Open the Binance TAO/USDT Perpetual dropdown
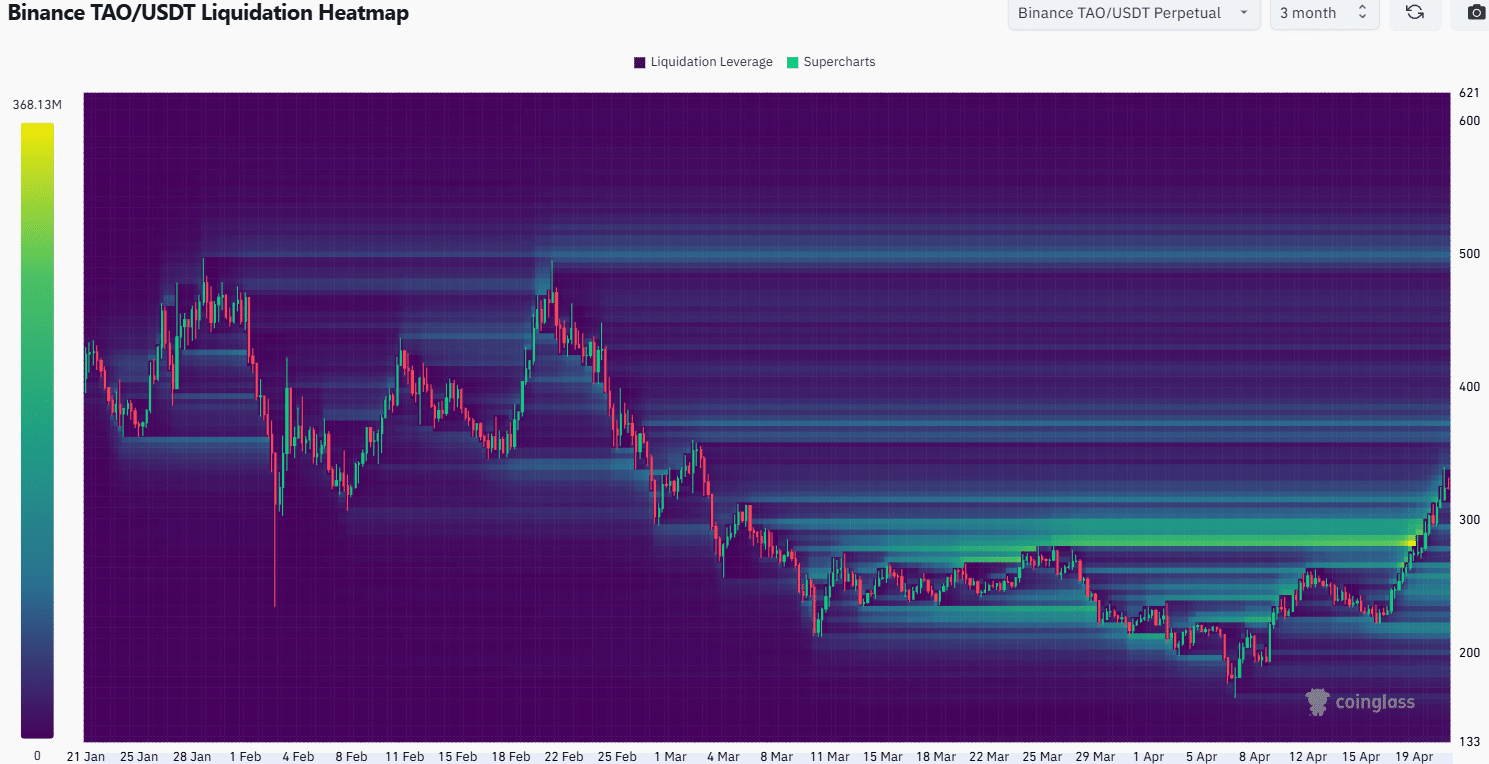This screenshot has width=1489, height=764. [1132, 13]
